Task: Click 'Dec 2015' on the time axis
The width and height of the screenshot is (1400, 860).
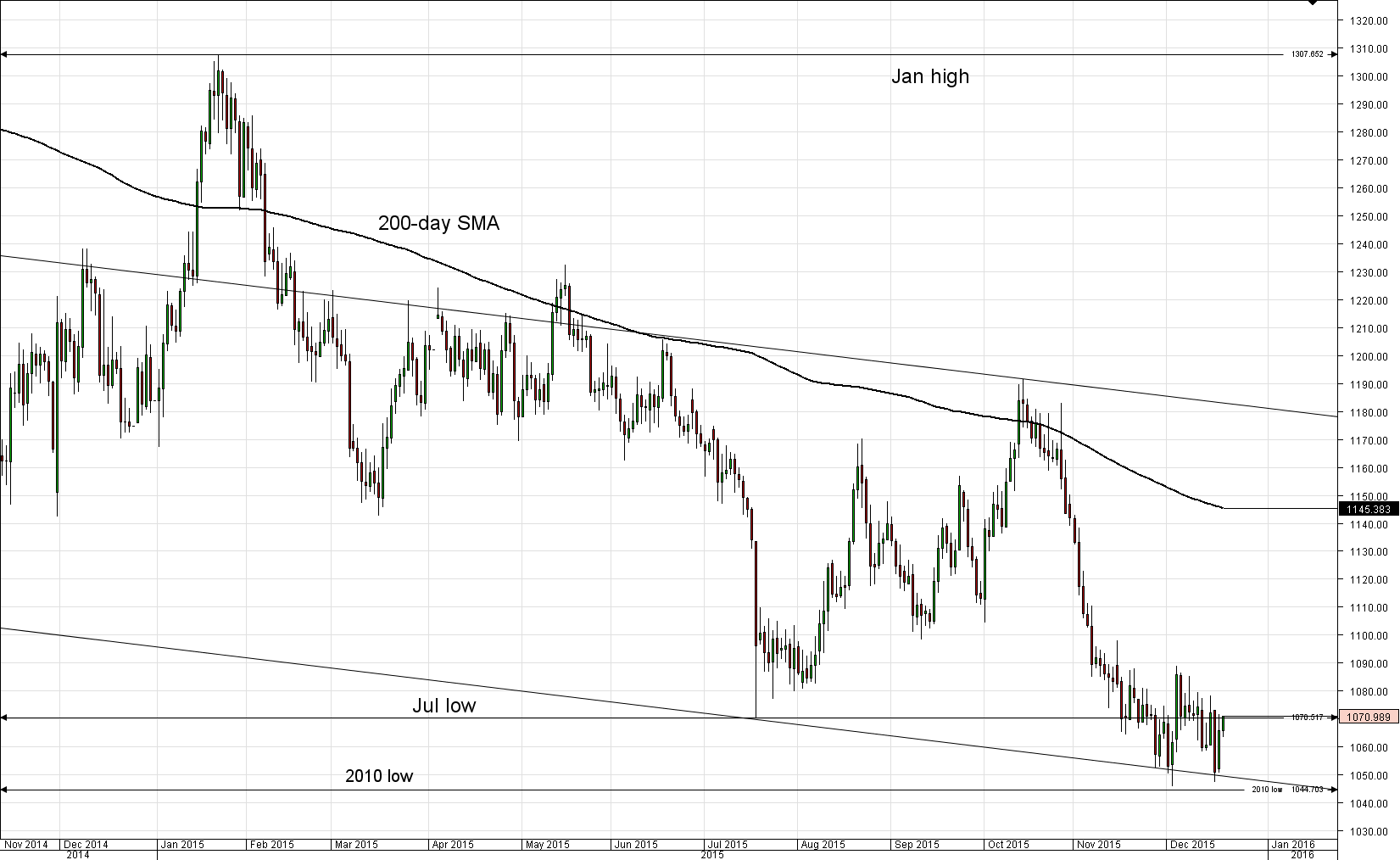Action: tap(1193, 845)
